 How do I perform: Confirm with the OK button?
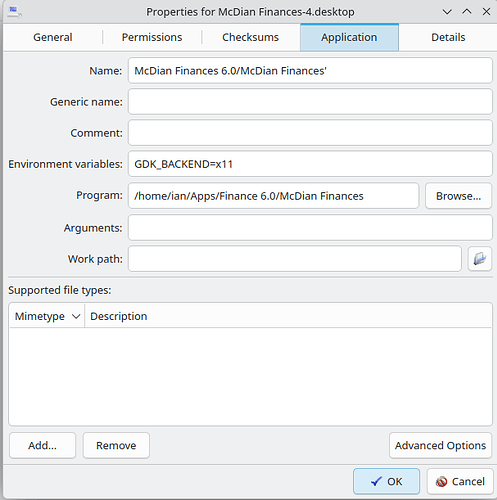[x=386, y=481]
